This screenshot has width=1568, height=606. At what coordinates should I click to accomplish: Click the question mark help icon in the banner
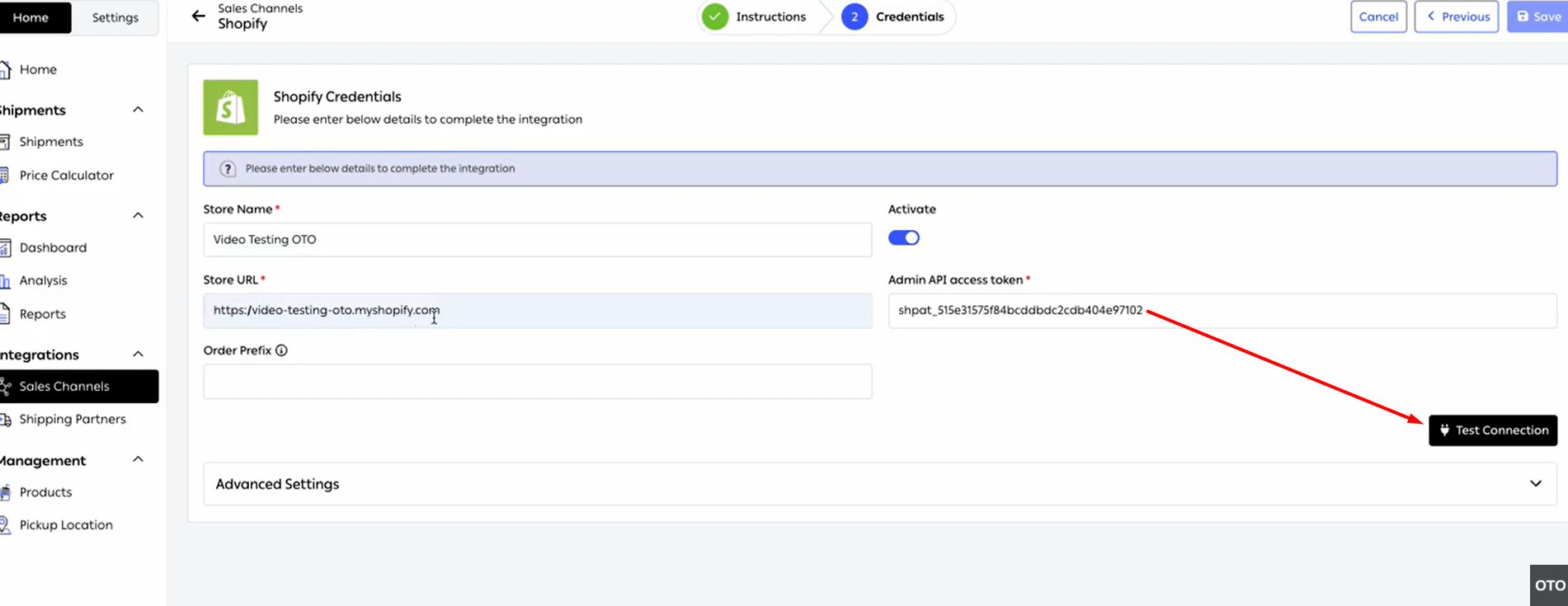(228, 169)
